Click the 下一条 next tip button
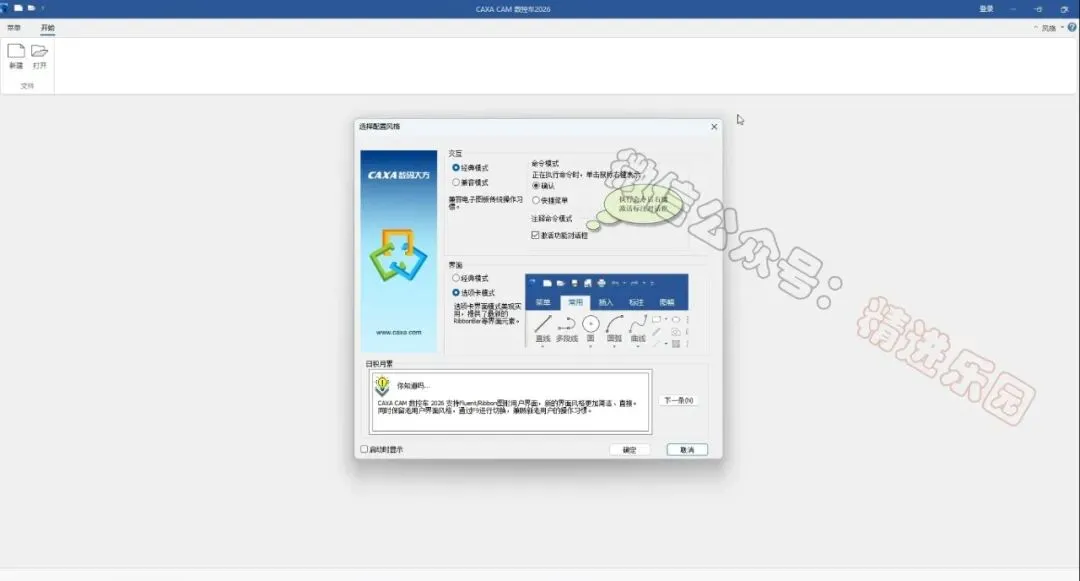The height and width of the screenshot is (581, 1080). (x=678, y=400)
